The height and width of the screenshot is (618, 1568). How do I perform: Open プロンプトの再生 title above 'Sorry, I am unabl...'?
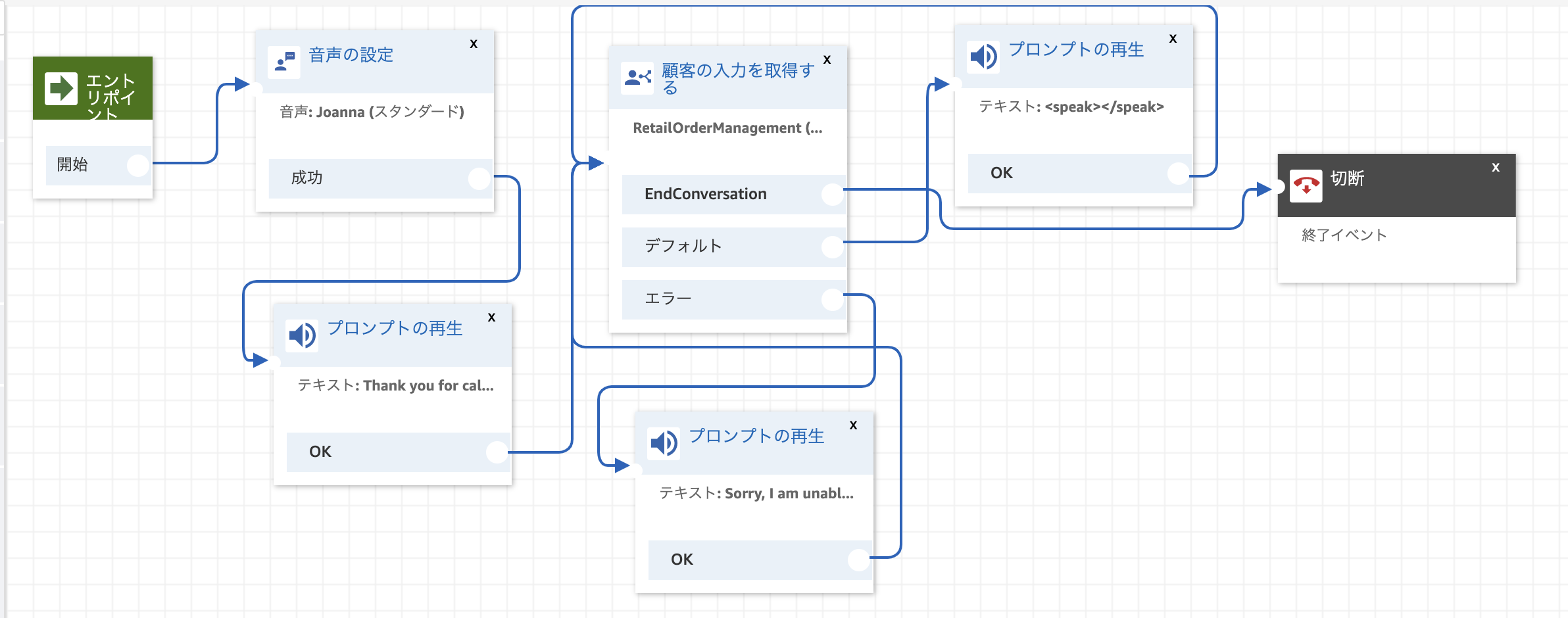757,436
